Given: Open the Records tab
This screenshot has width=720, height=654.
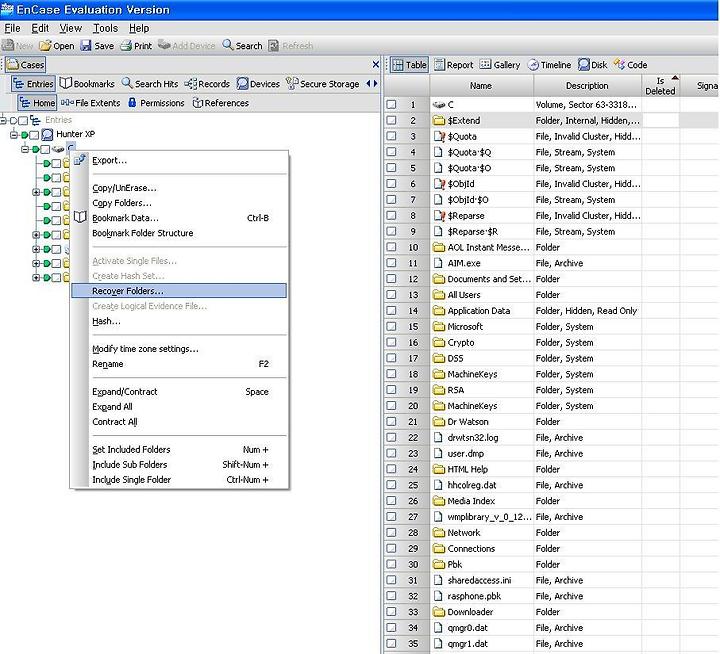Looking at the screenshot, I should click(207, 84).
